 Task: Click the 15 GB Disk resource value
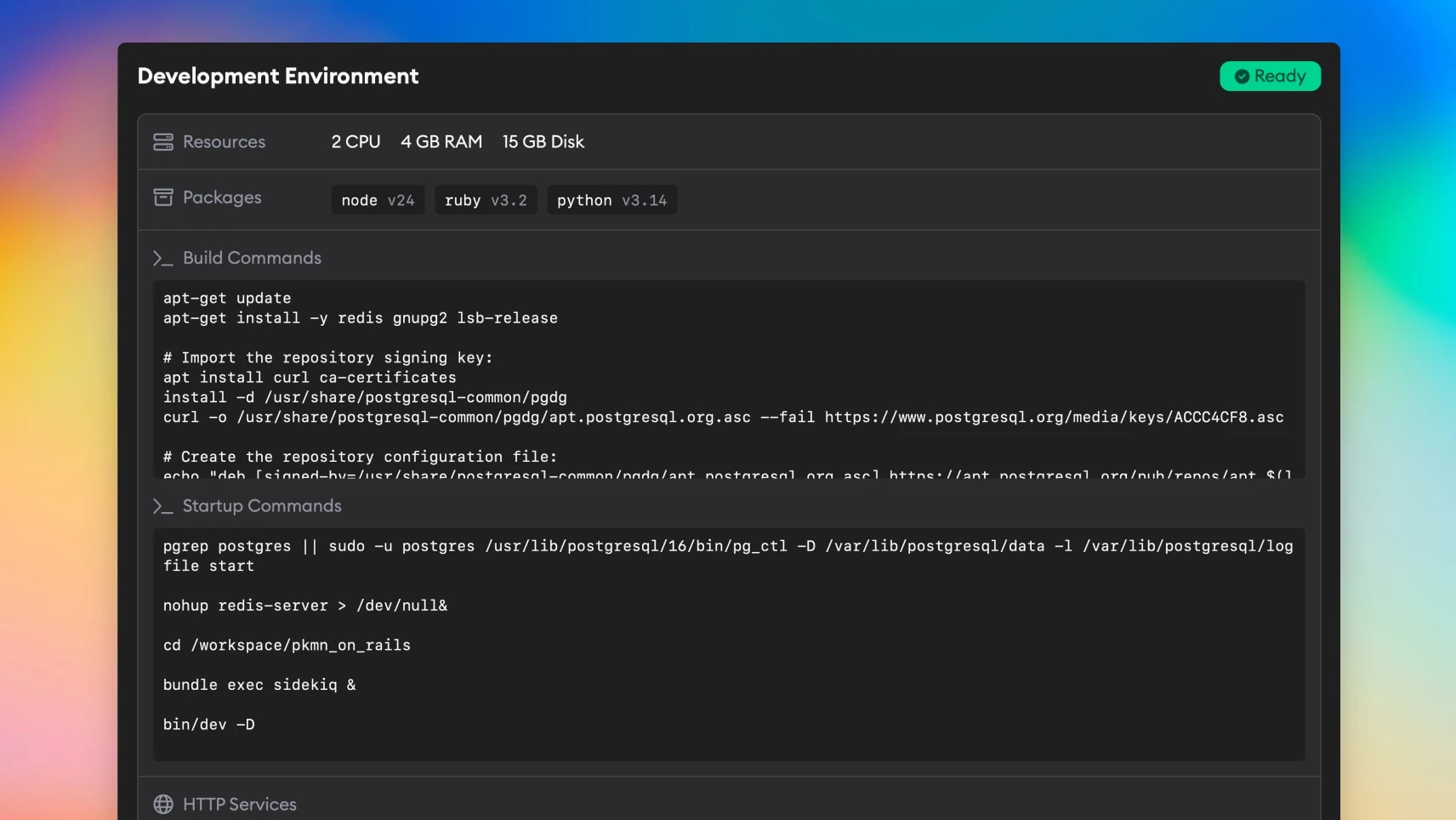[543, 141]
